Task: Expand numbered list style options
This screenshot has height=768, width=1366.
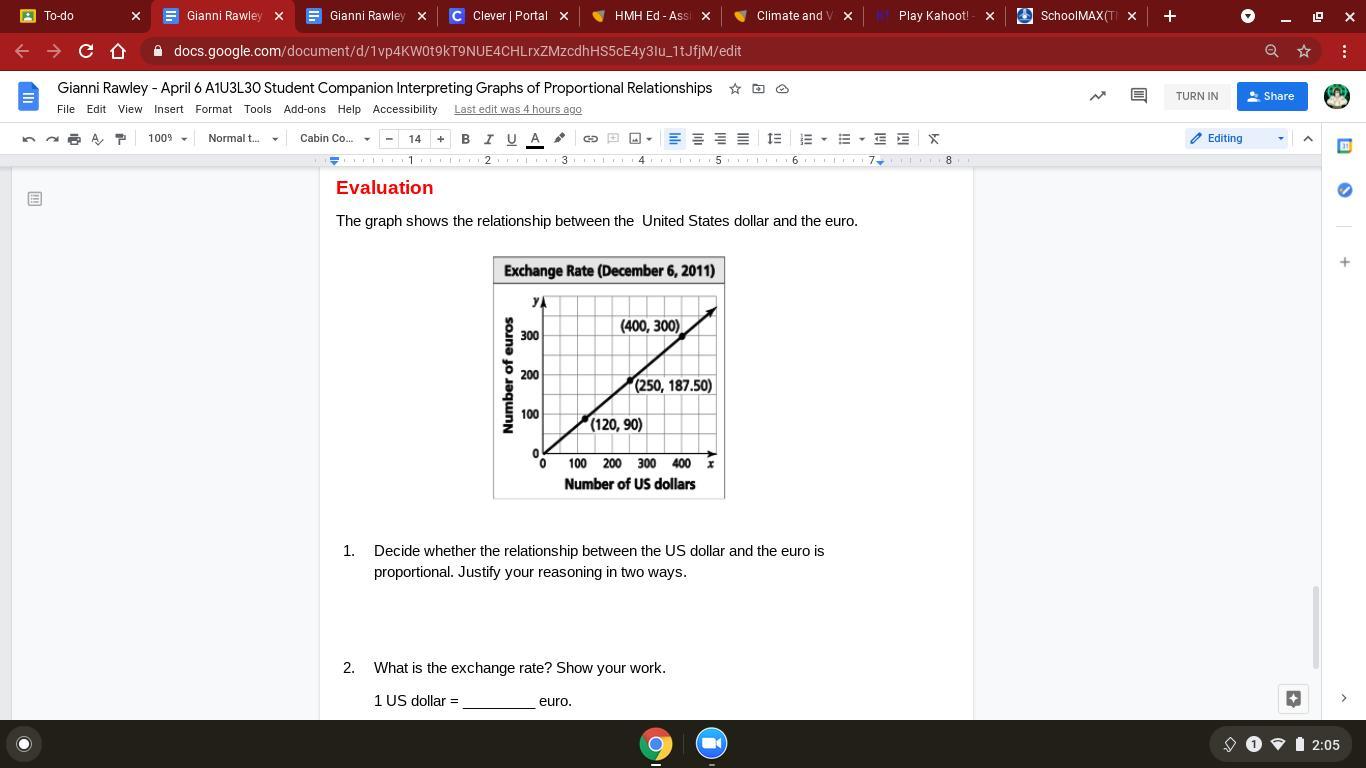Action: point(824,139)
